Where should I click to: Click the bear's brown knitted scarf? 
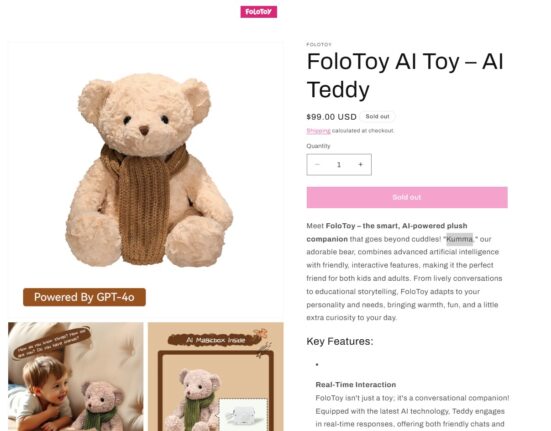tap(142, 204)
